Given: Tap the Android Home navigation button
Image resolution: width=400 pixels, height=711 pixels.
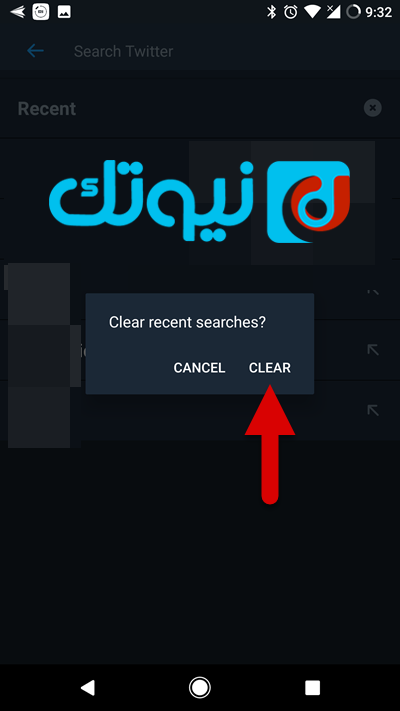Looking at the screenshot, I should [200, 687].
